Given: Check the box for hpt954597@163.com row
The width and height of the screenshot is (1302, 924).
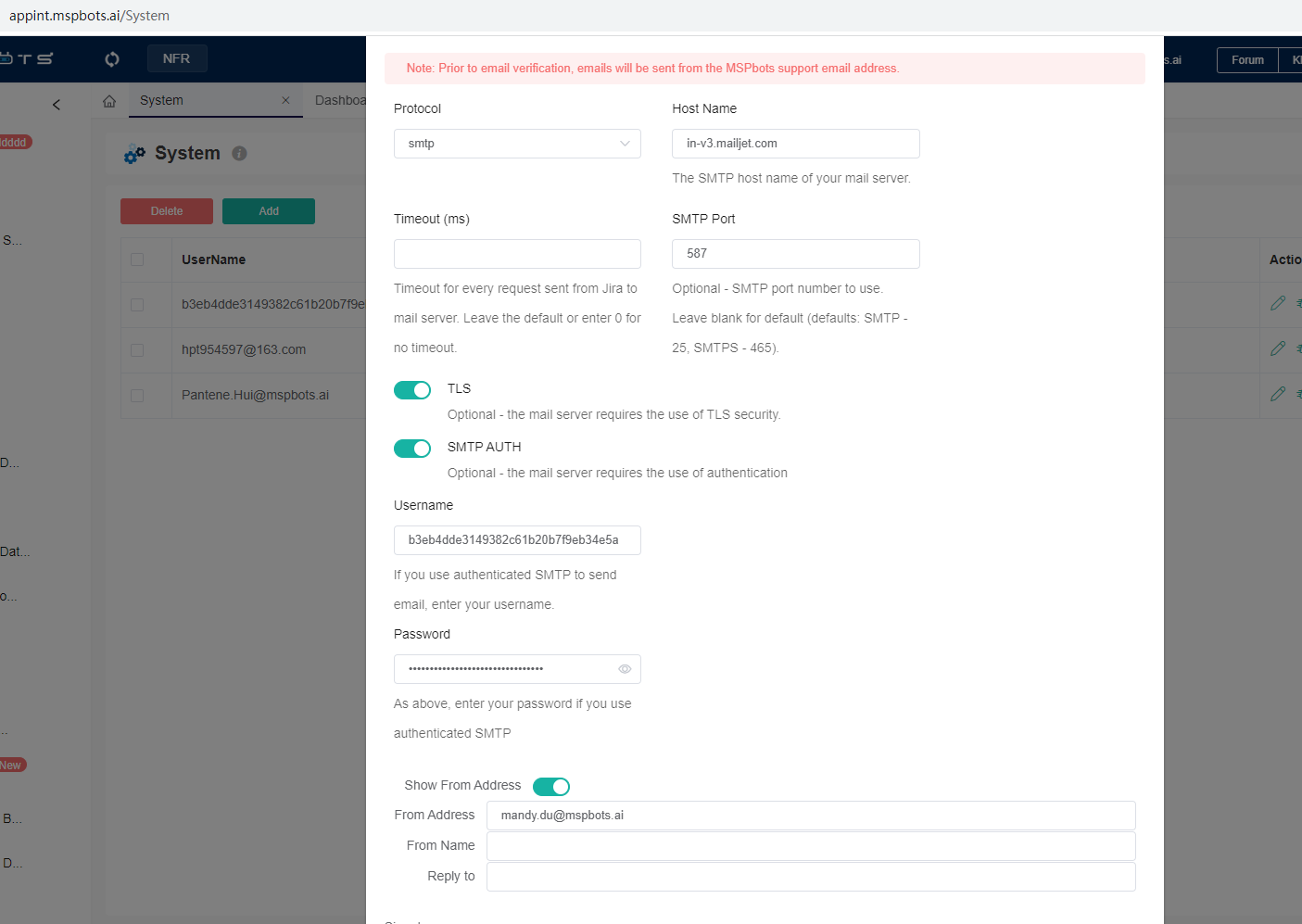Looking at the screenshot, I should coord(137,350).
